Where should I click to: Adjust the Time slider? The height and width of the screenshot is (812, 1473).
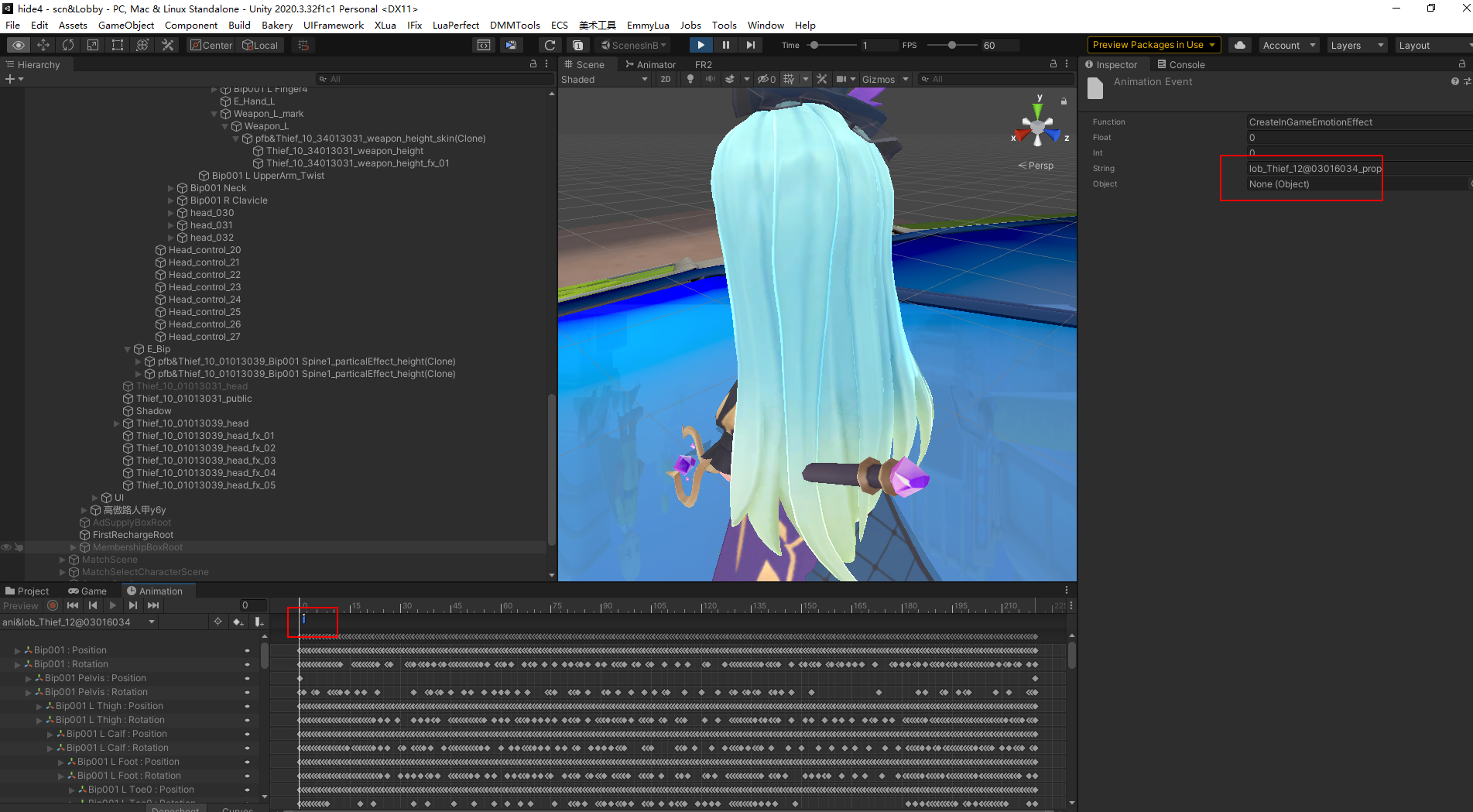pos(832,45)
